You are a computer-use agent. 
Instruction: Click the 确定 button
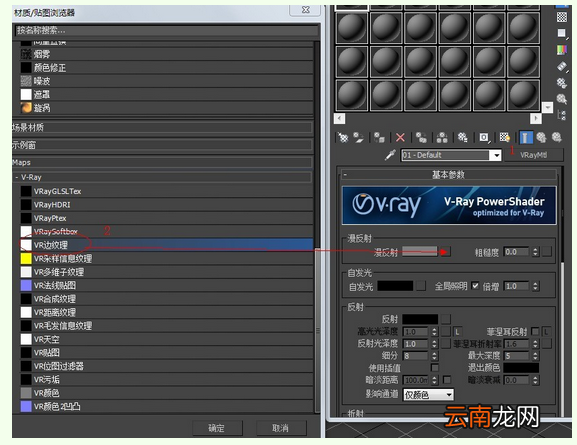pos(216,428)
